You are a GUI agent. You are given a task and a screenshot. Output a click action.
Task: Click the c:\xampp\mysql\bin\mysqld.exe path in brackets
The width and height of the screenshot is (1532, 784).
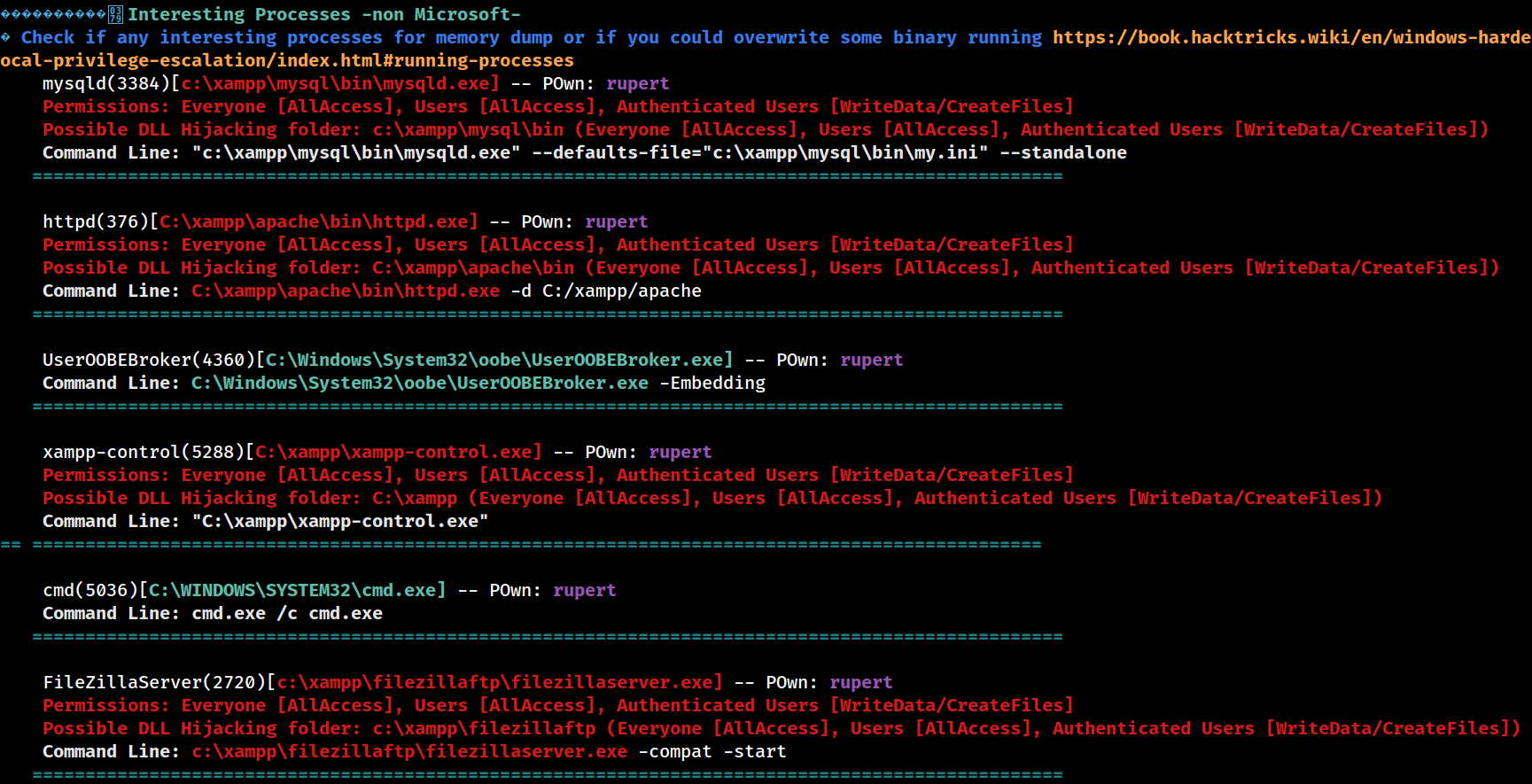coord(335,83)
